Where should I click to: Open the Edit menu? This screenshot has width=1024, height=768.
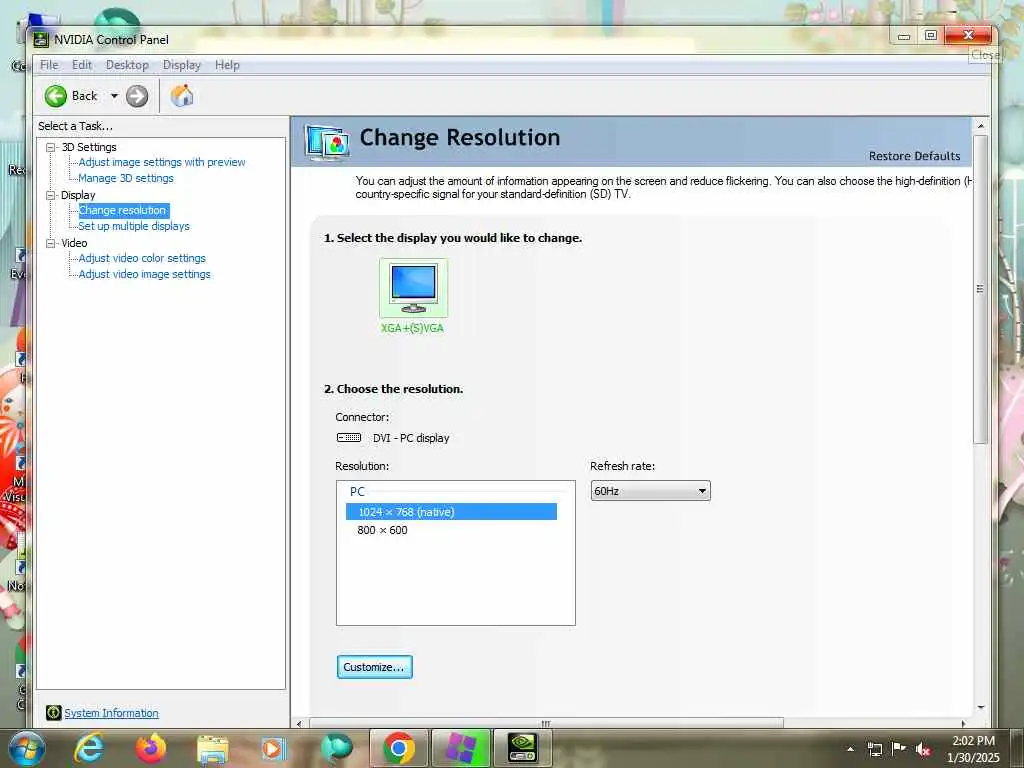click(82, 65)
